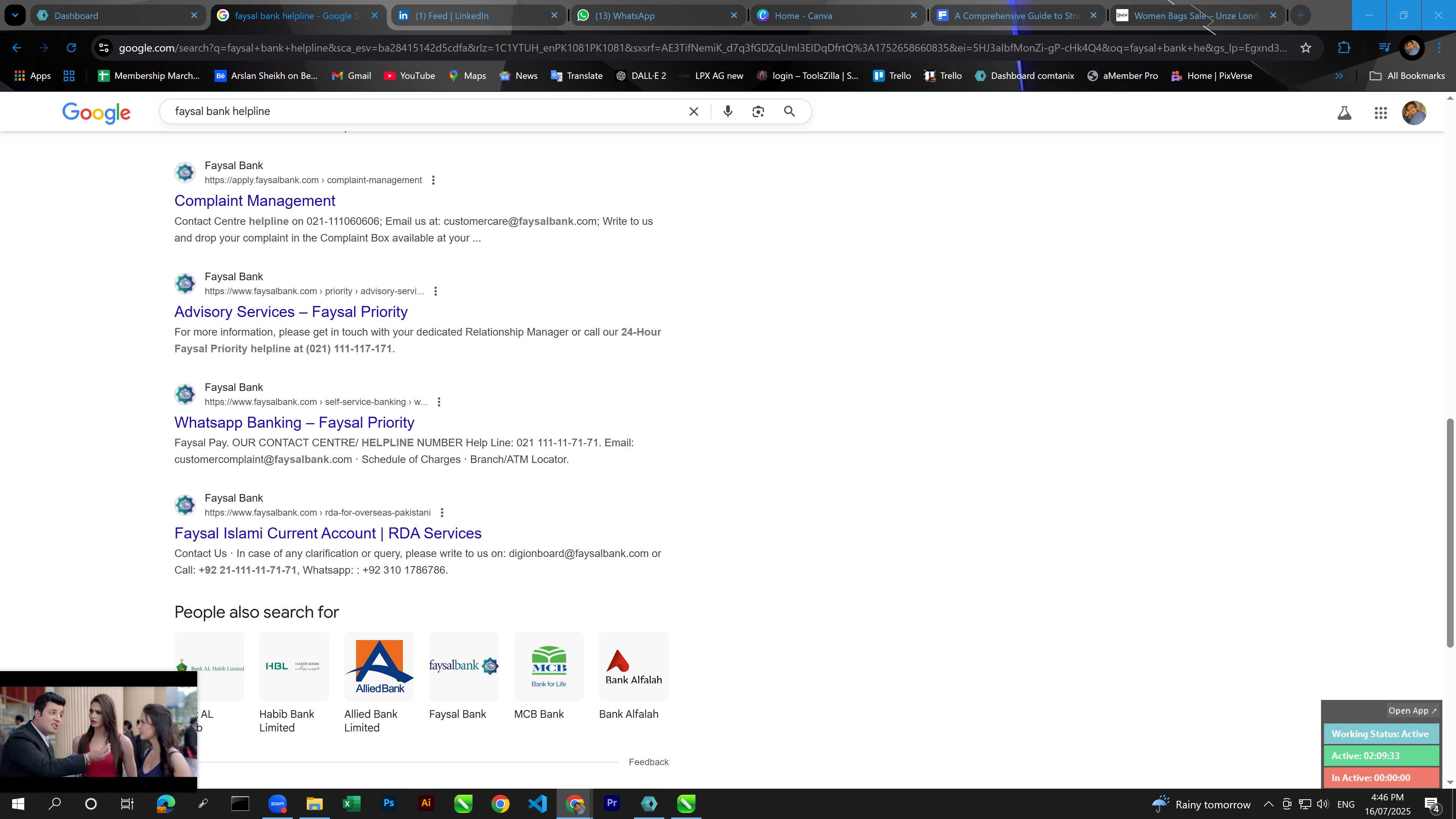Open more options for Advisory Services result
Image resolution: width=1456 pixels, height=819 pixels.
pyautogui.click(x=435, y=291)
